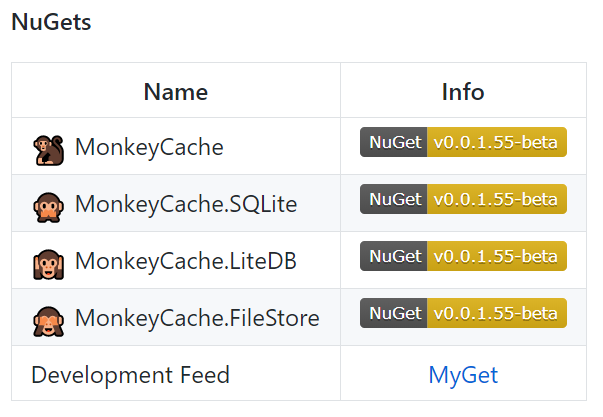The image size is (603, 417).
Task: Click the hear-no-evil monkey emoji icon
Action: coord(48,264)
